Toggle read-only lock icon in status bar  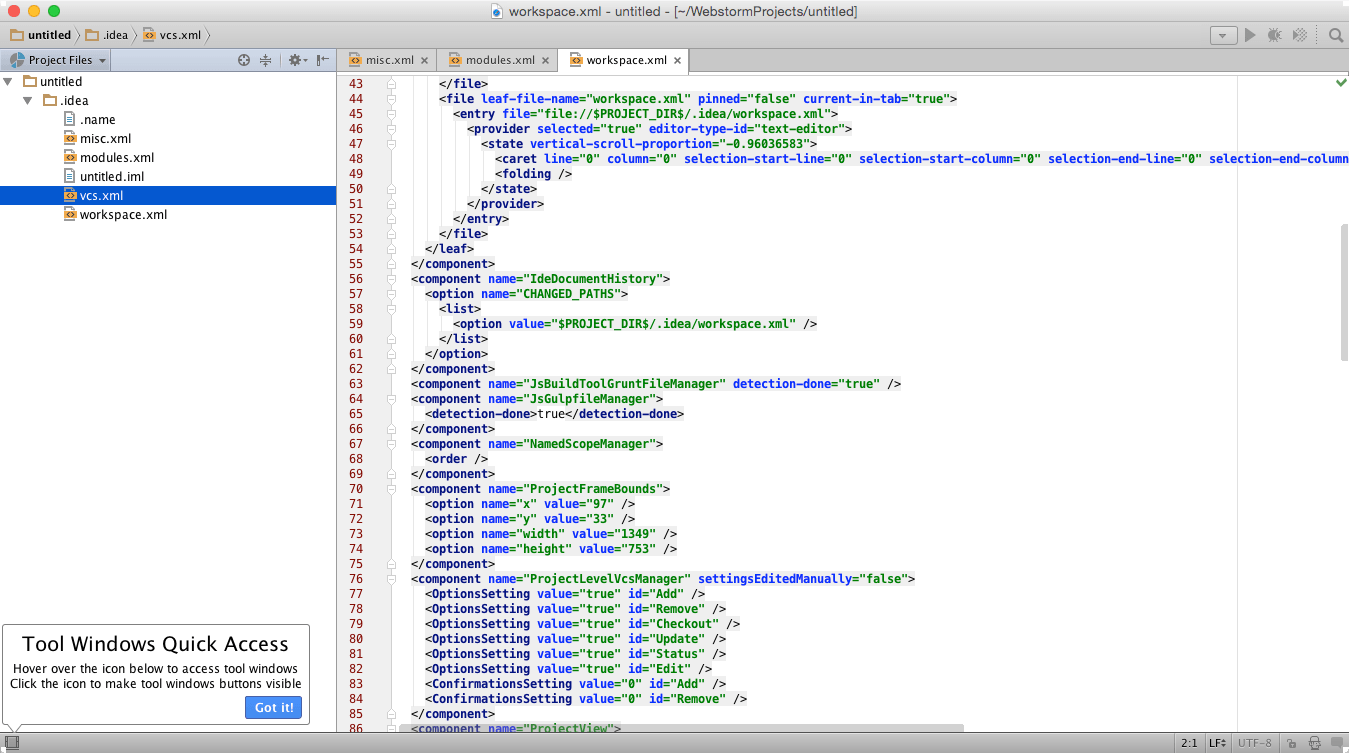[x=1291, y=743]
